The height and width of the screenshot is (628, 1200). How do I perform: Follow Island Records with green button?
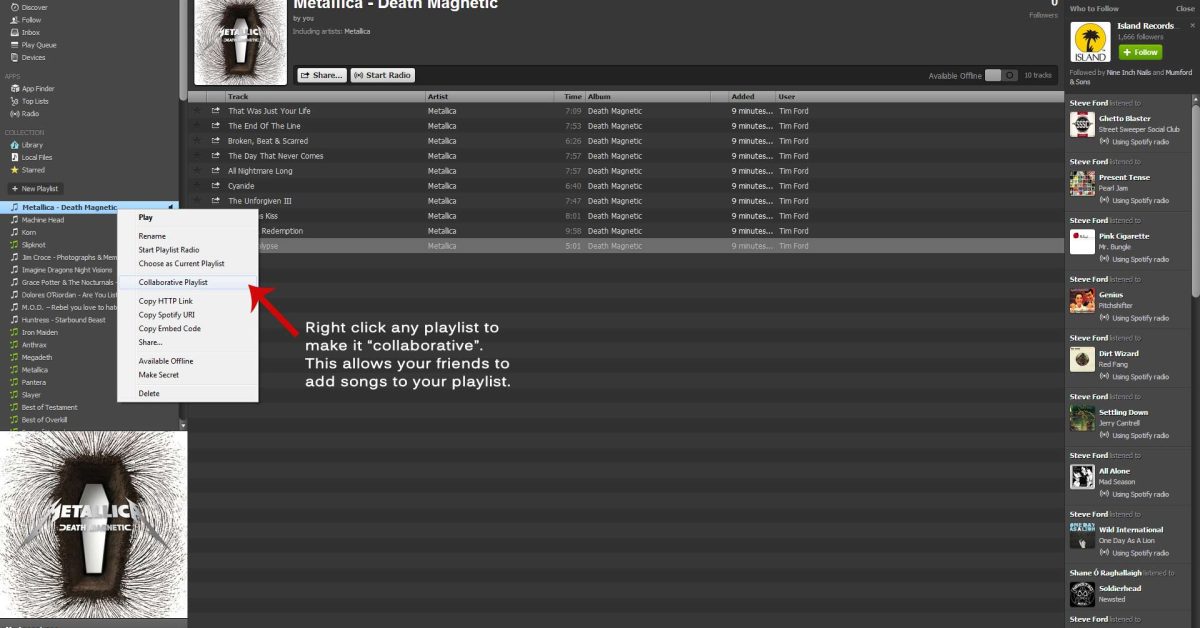[1140, 52]
